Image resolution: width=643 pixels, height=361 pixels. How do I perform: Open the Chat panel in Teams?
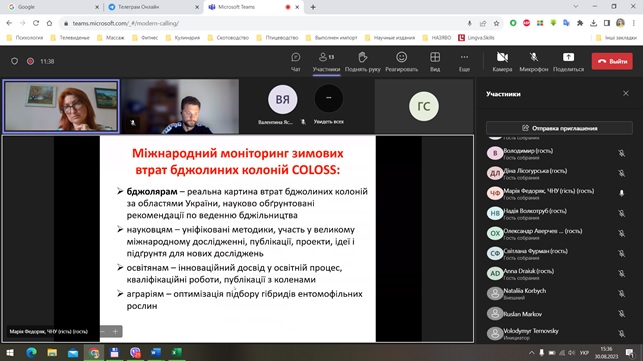click(x=295, y=62)
